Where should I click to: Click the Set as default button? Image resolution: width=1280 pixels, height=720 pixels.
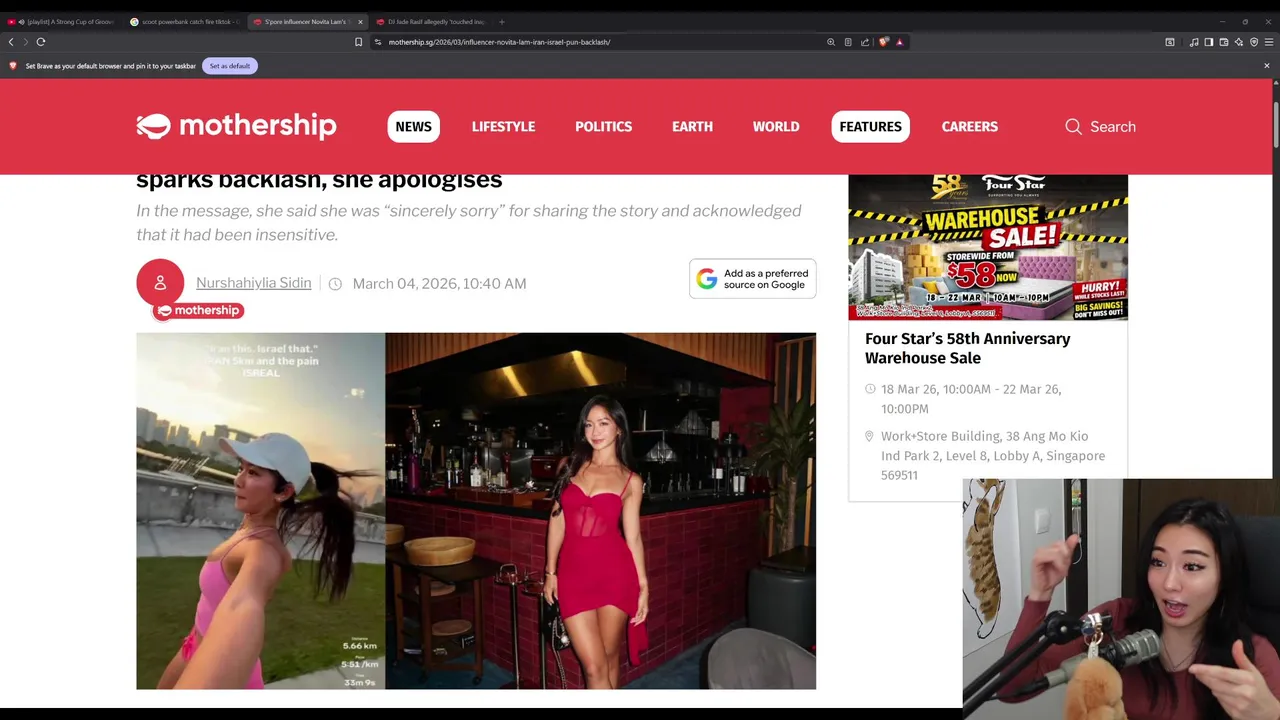point(230,66)
